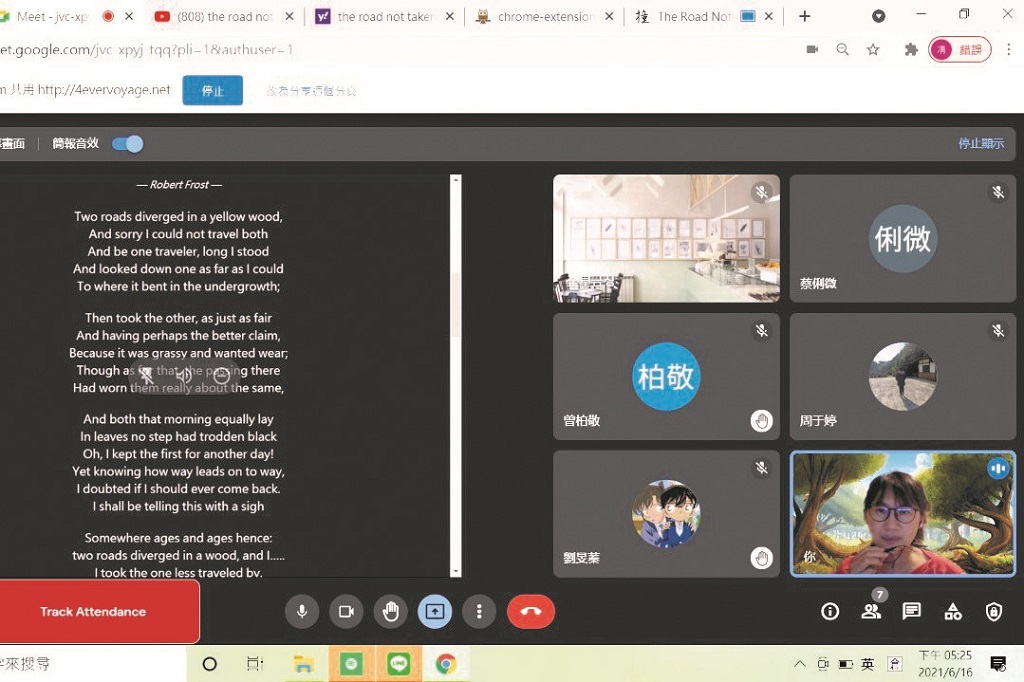Close the YouTube "(808) the road not" tab

[x=289, y=16]
